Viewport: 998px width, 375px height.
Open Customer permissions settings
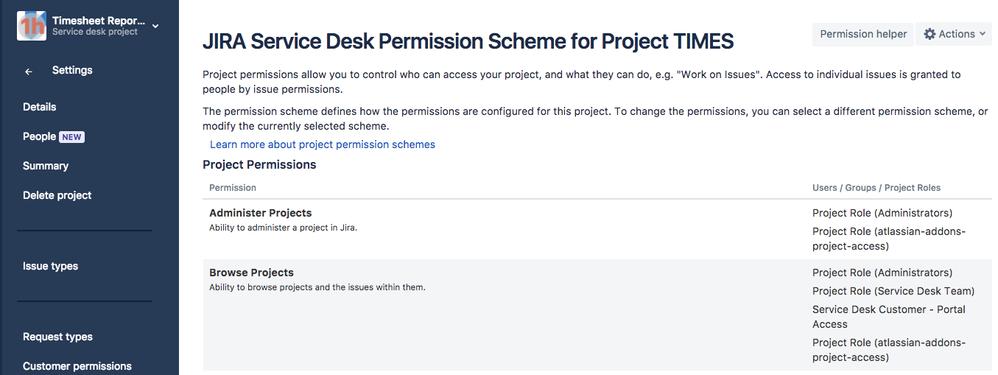pos(77,366)
